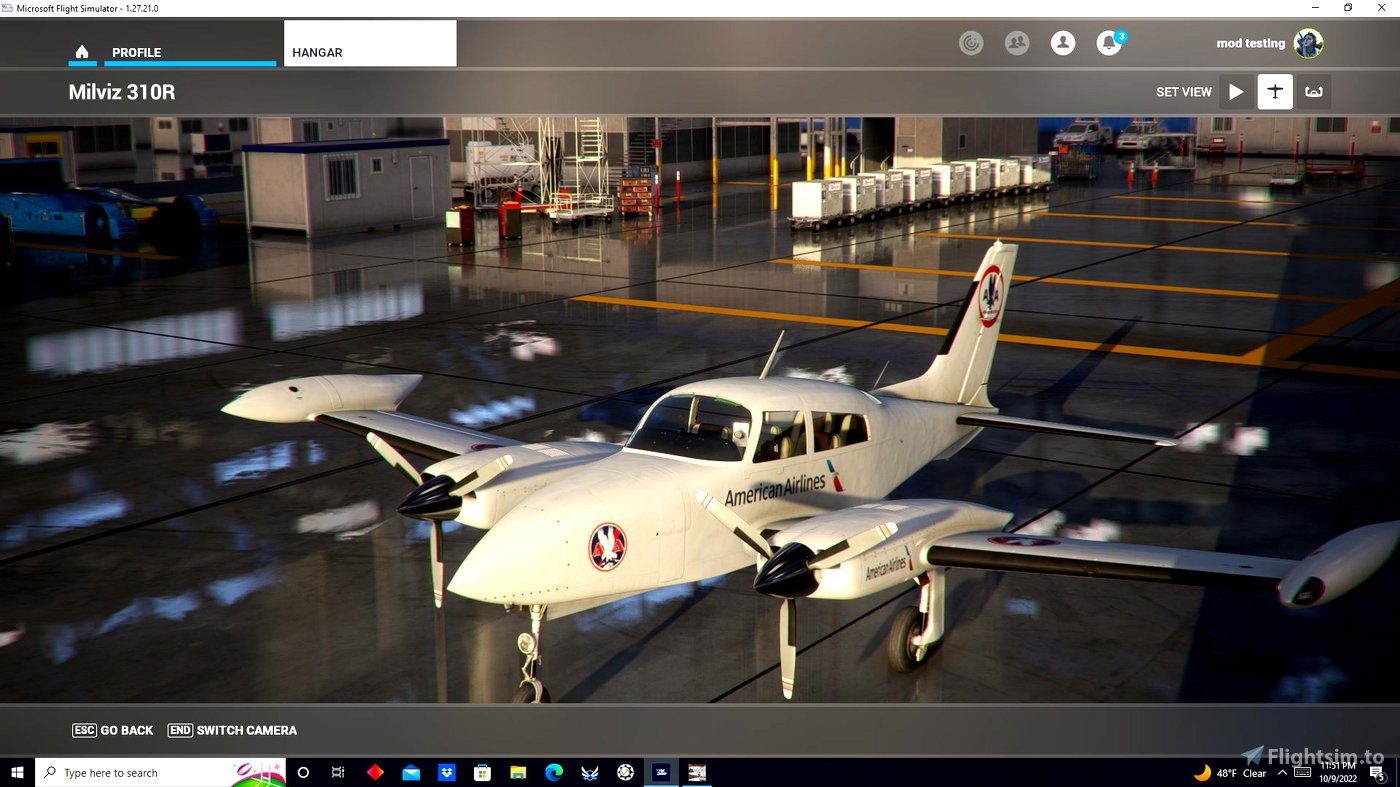Launch Microsoft Edge from the taskbar
This screenshot has width=1400, height=787.
554,772
